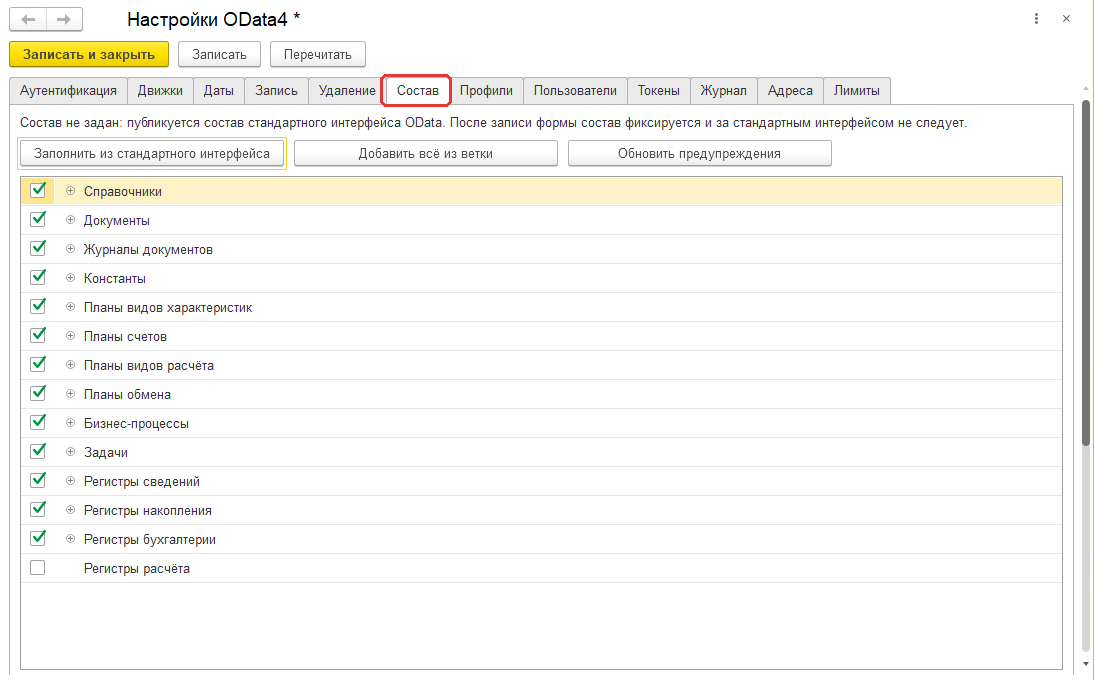Uncheck the Задачи checkbox
The height and width of the screenshot is (680, 1094).
point(38,451)
